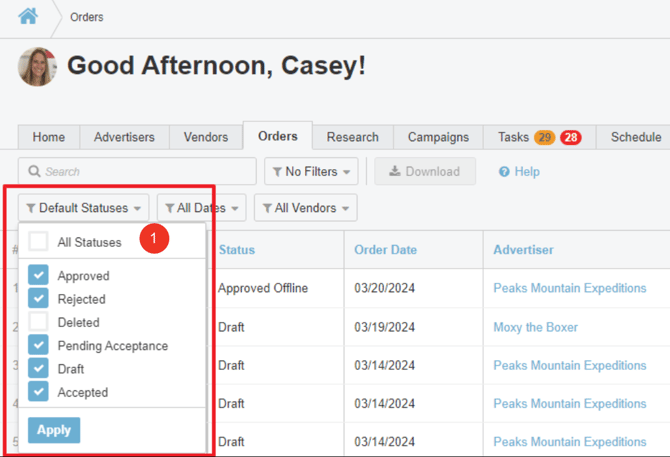The height and width of the screenshot is (457, 670).
Task: Uncheck the Pending Acceptance checkbox
Action: click(38, 345)
